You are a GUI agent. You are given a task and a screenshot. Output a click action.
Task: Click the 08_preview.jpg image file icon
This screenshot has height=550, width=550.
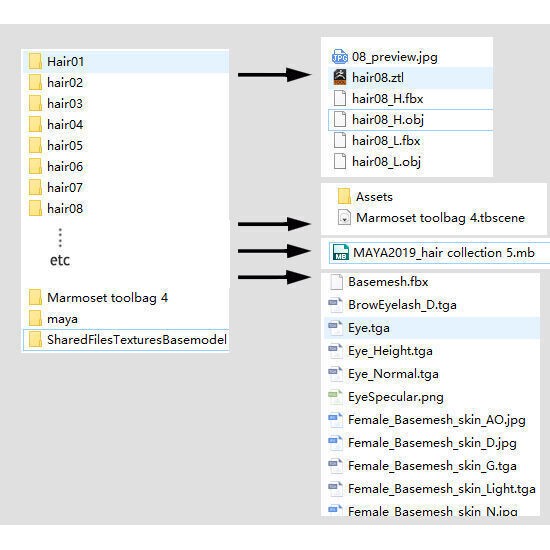(x=340, y=56)
